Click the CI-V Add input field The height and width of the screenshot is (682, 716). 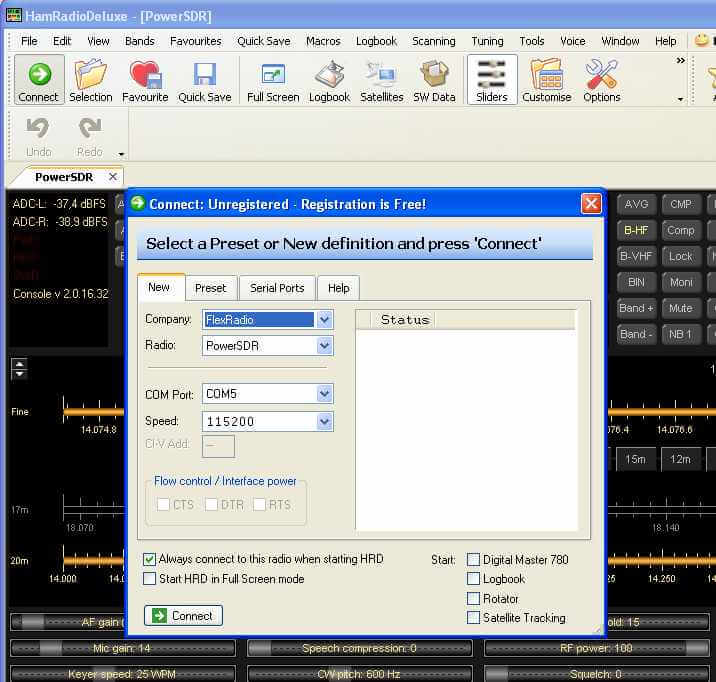coord(218,446)
